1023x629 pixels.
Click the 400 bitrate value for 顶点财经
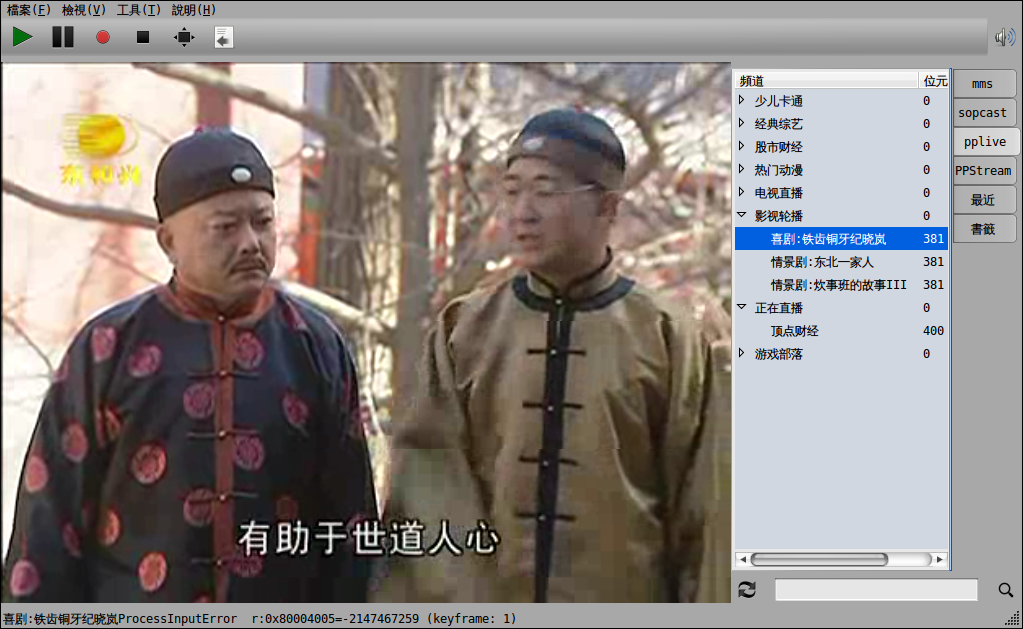[x=933, y=331]
